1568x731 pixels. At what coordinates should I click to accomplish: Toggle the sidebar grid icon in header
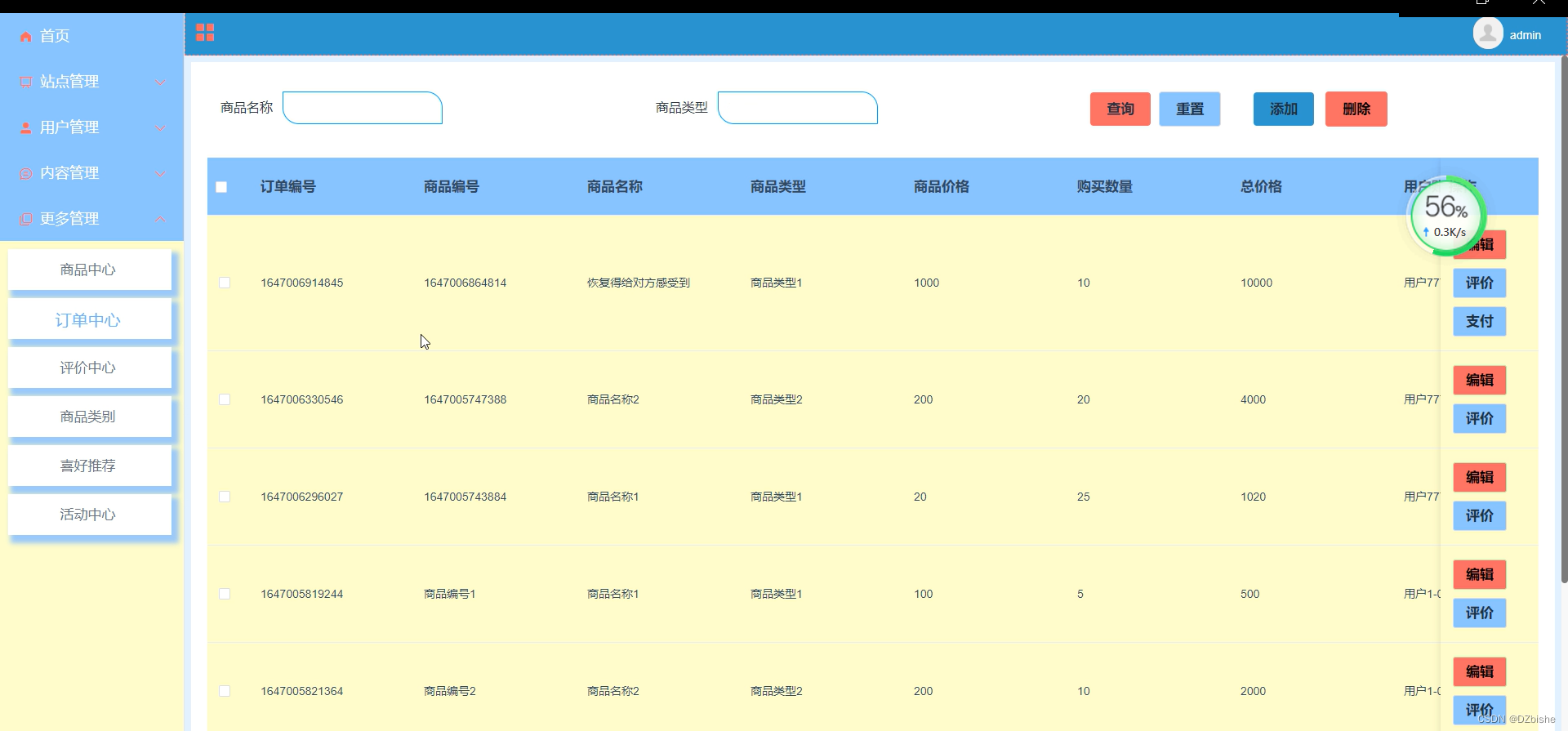205,33
